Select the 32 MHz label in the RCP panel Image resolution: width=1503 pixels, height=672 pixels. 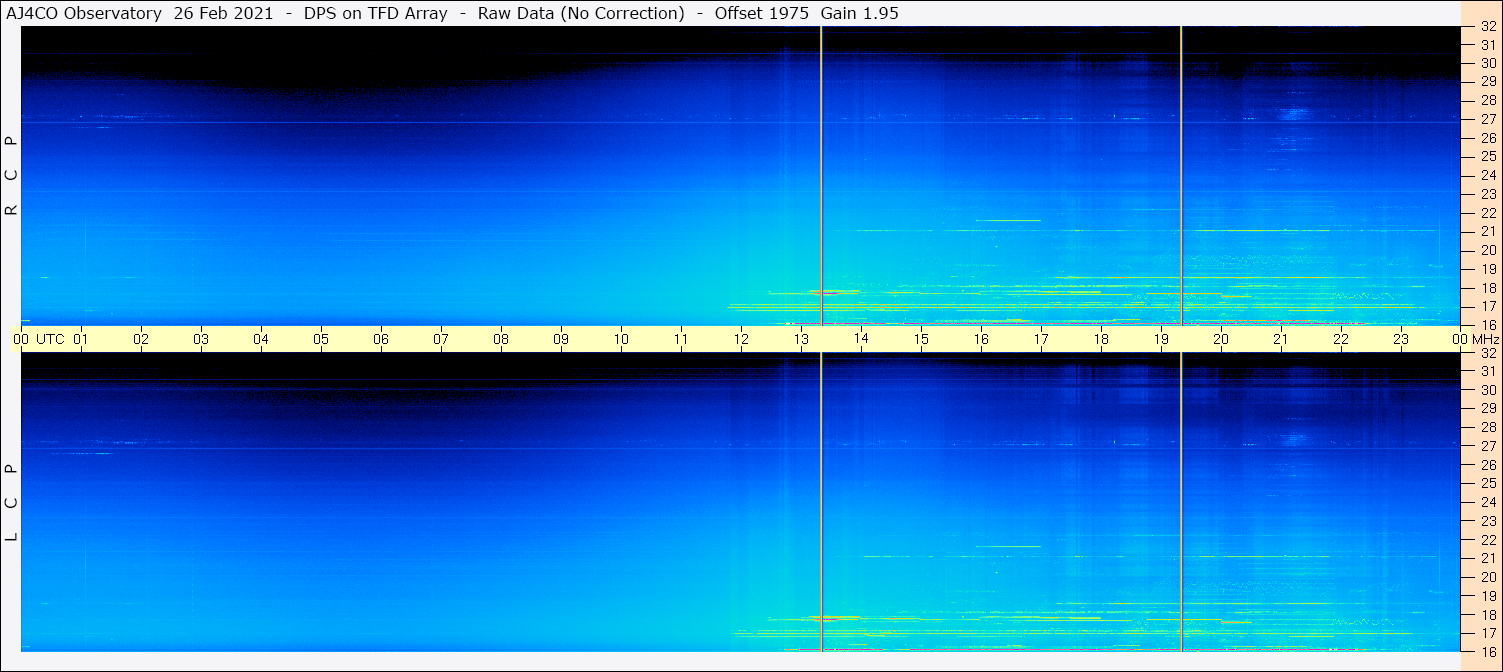pyautogui.click(x=1487, y=27)
